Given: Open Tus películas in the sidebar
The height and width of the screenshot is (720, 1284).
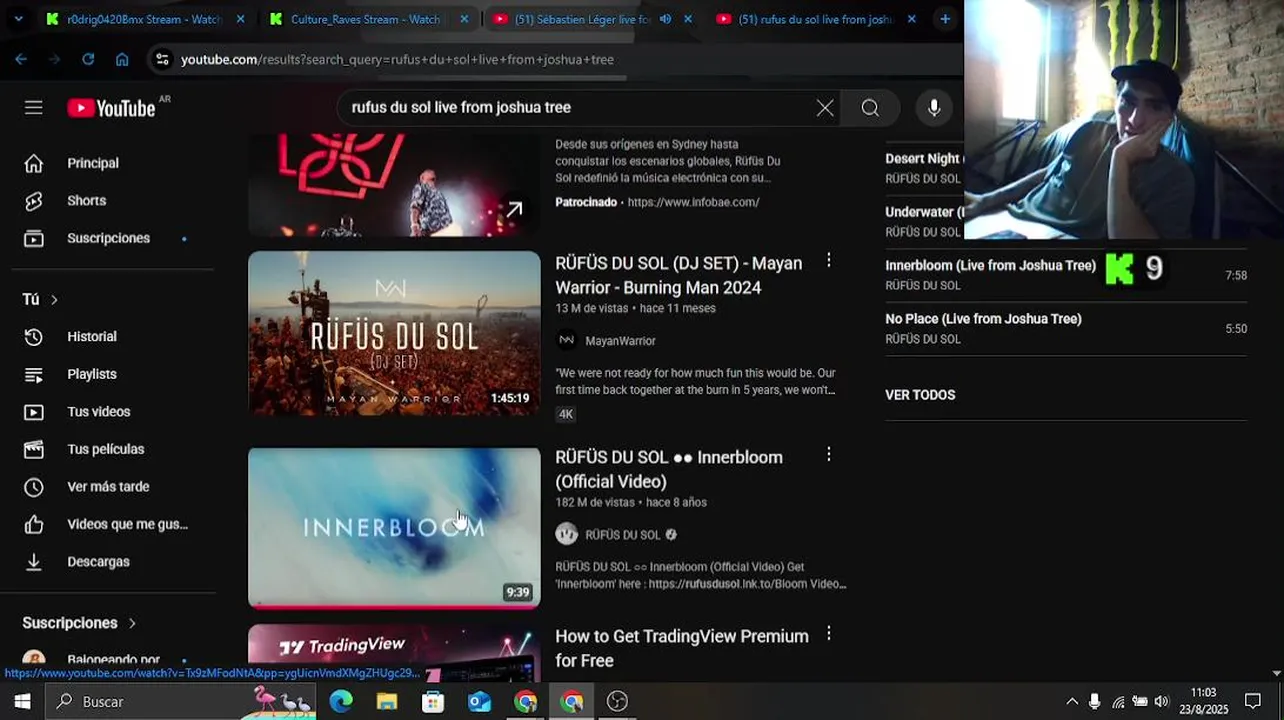Looking at the screenshot, I should coord(107,449).
